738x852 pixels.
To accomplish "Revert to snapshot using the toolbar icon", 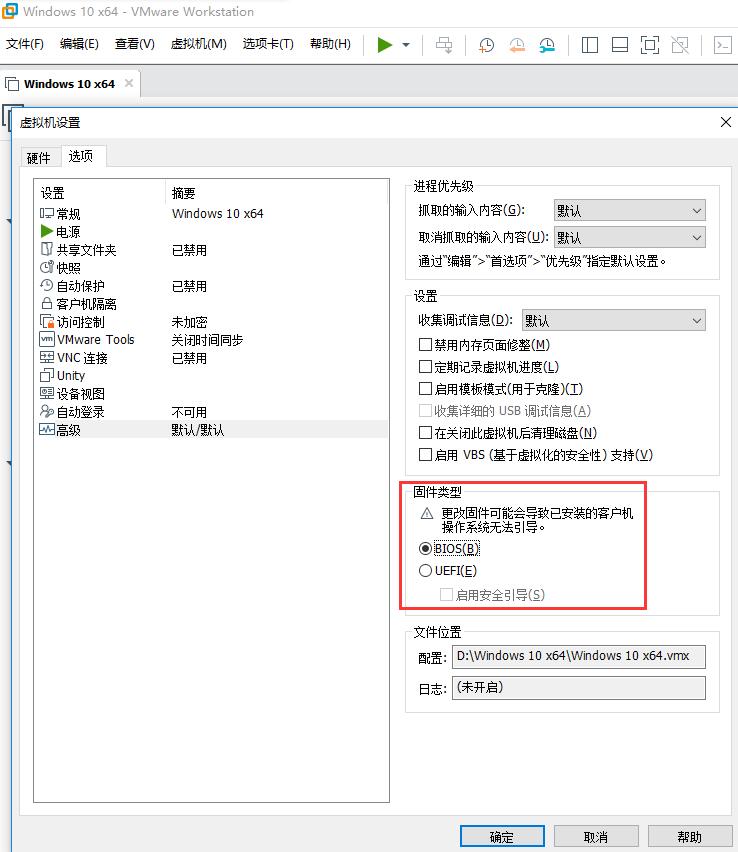I will click(x=517, y=45).
